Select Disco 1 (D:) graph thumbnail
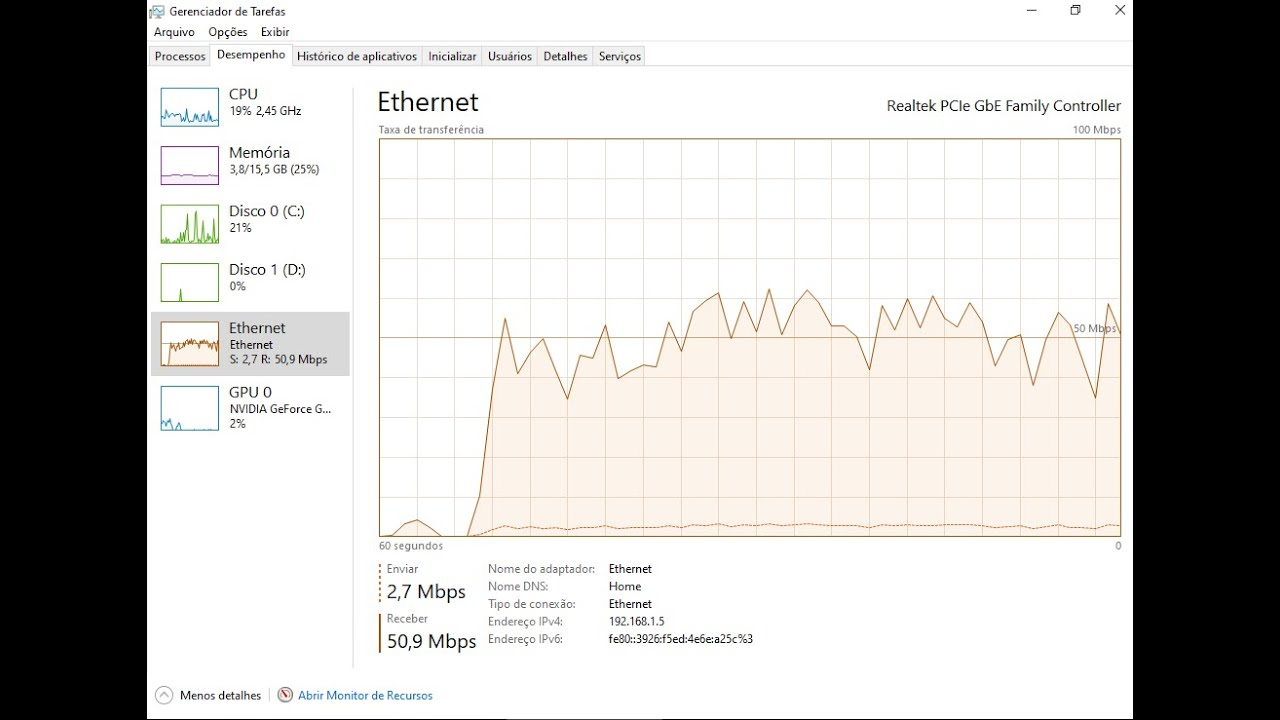The image size is (1280, 720). click(x=190, y=282)
